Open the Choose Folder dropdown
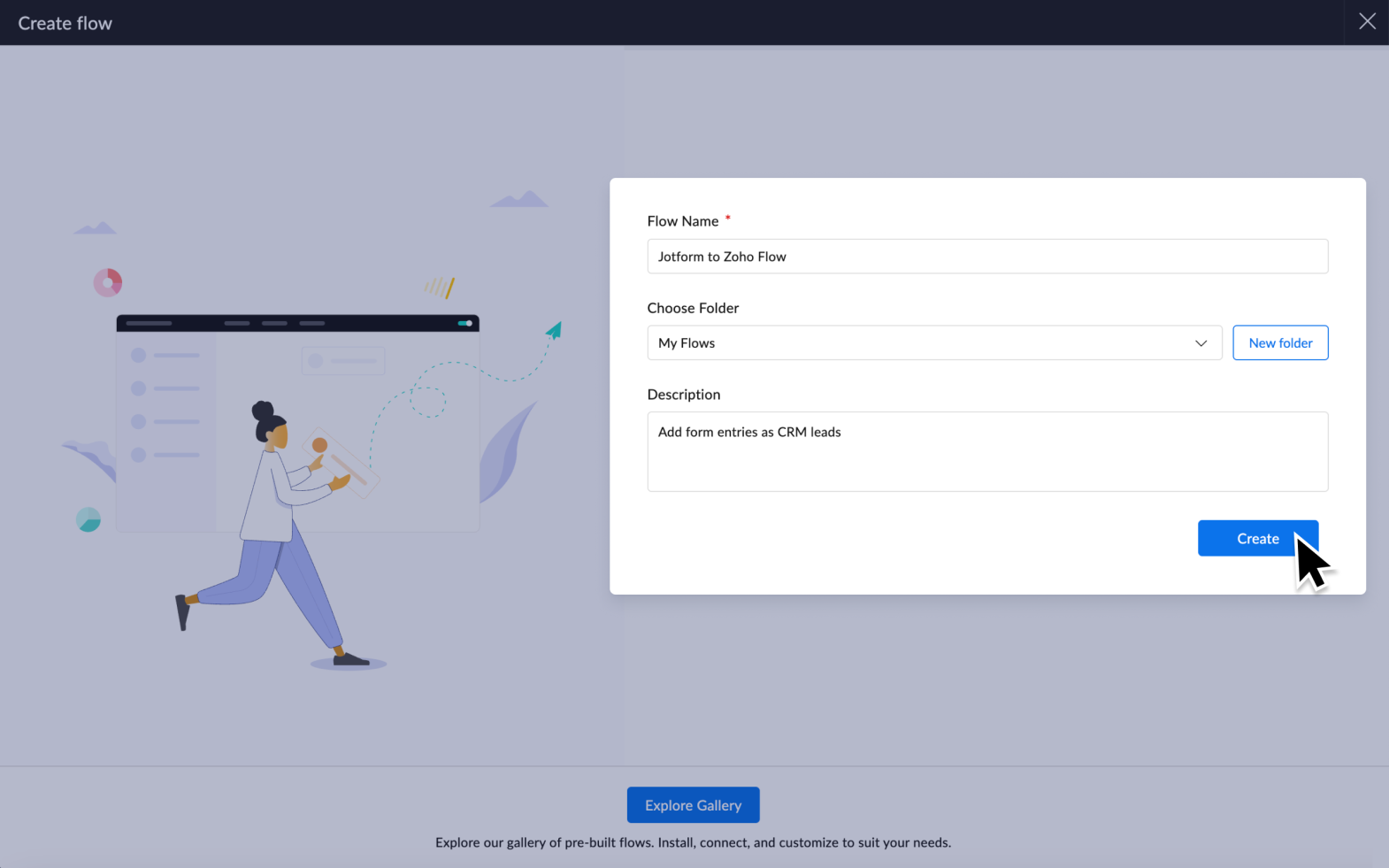This screenshot has height=868, width=1389. click(x=933, y=343)
